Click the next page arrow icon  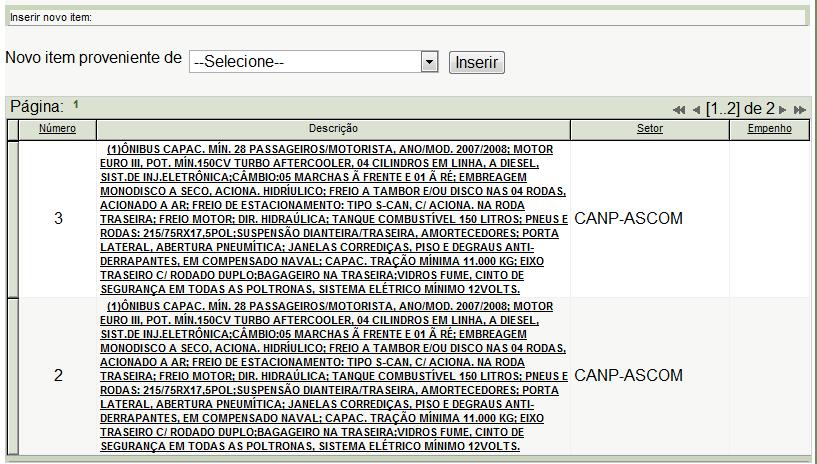click(783, 110)
